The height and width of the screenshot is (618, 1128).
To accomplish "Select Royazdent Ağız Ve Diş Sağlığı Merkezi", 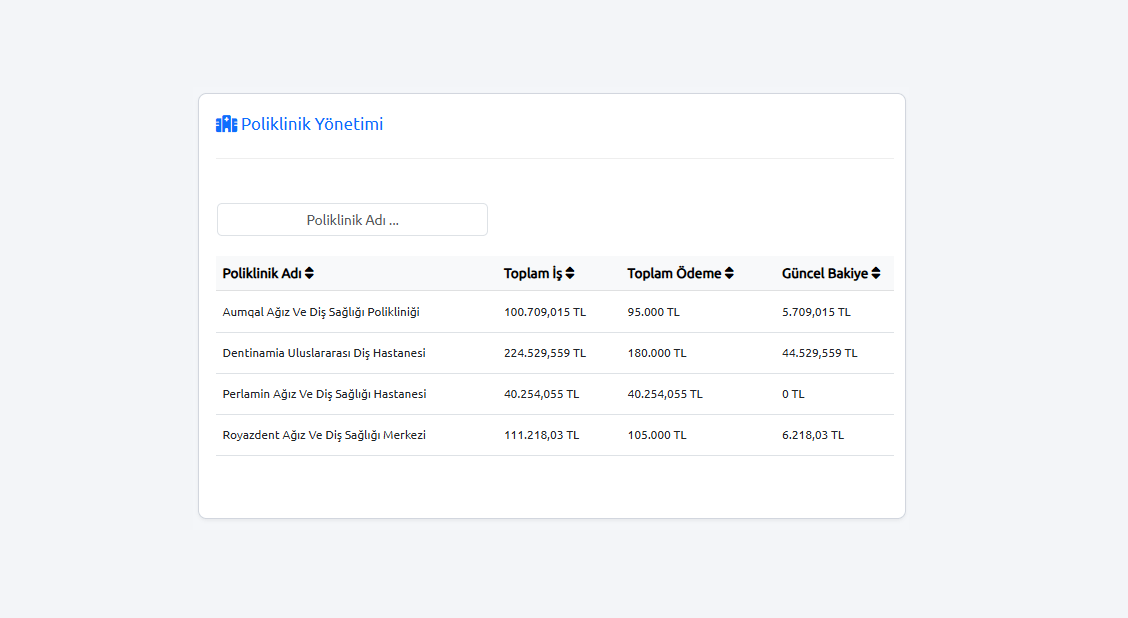I will pyautogui.click(x=324, y=435).
